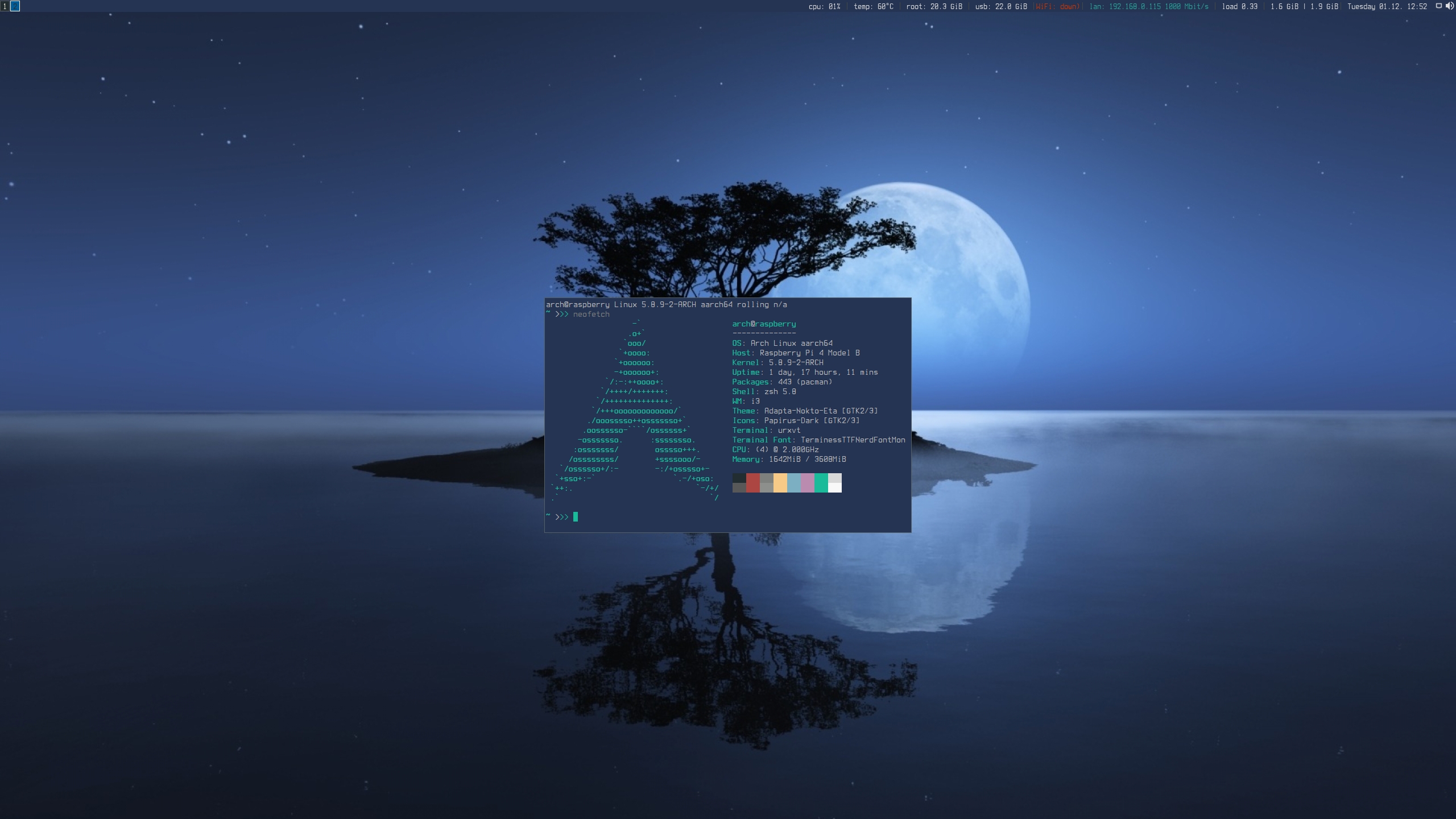Click the temp: 60°C status block
Screen dimensions: 1456x819
tap(873, 7)
